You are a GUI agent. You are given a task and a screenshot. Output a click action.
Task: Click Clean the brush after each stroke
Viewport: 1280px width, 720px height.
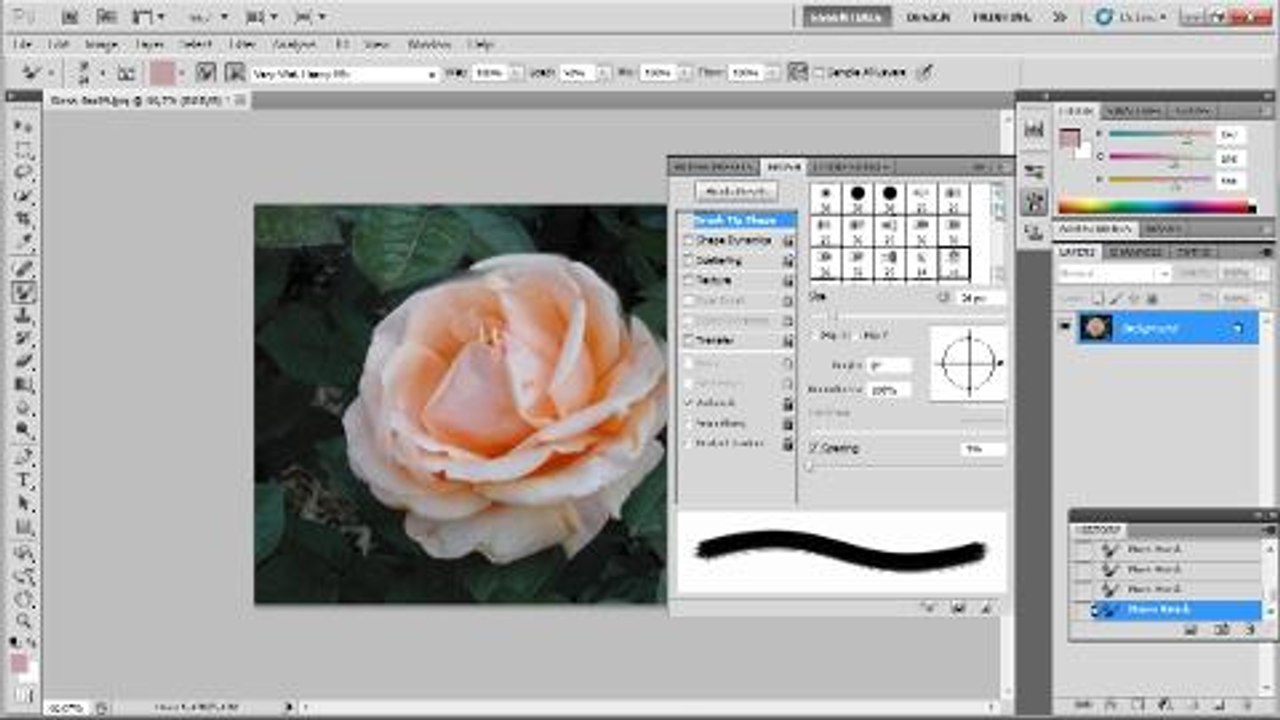[x=235, y=73]
